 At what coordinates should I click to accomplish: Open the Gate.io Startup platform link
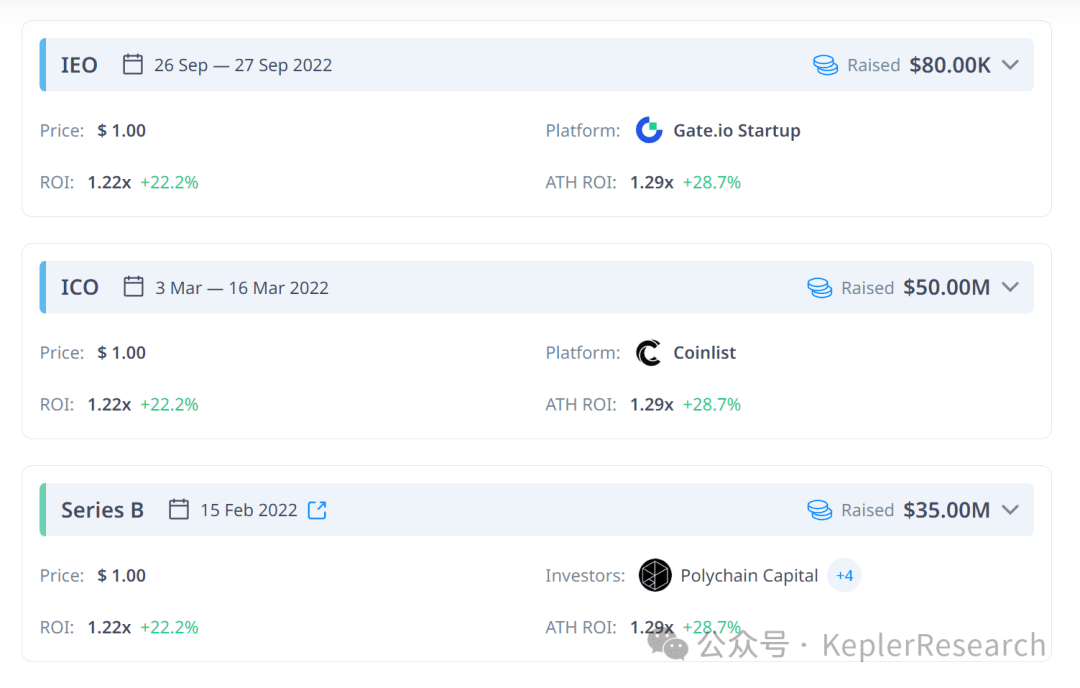(736, 130)
